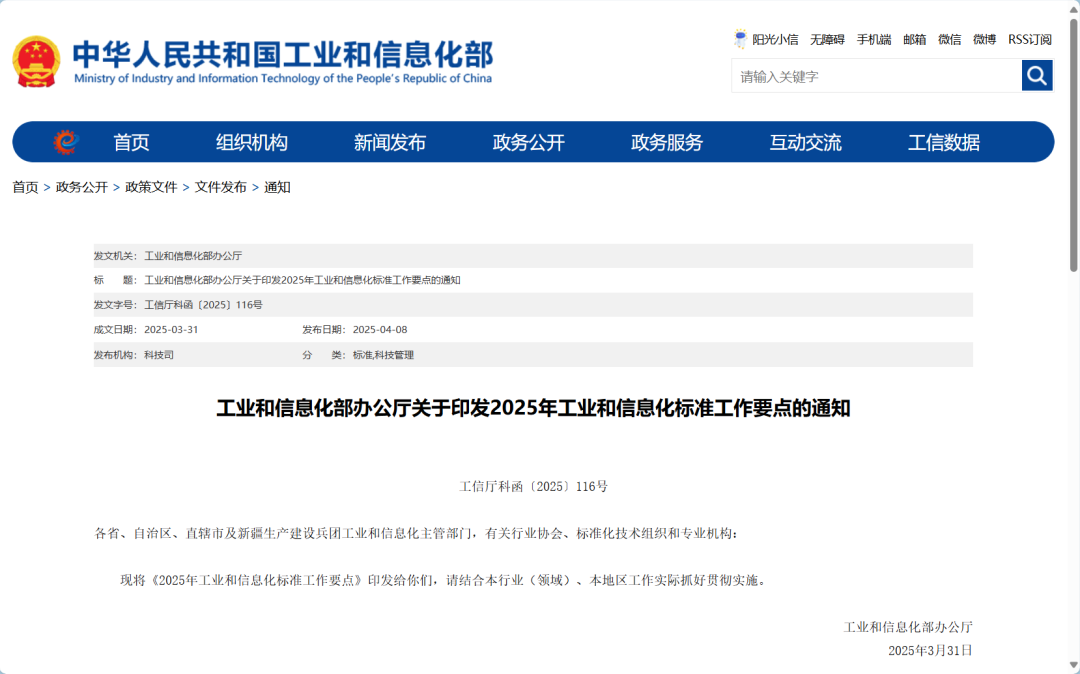The height and width of the screenshot is (674, 1080).
Task: Click the paragraph beginning 各省、自治区
Action: 416,534
